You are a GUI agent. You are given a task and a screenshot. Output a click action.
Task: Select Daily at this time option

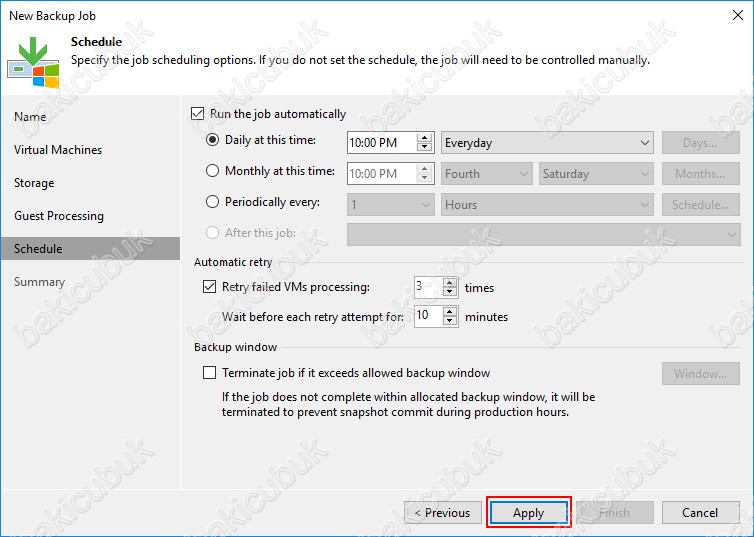[212, 140]
